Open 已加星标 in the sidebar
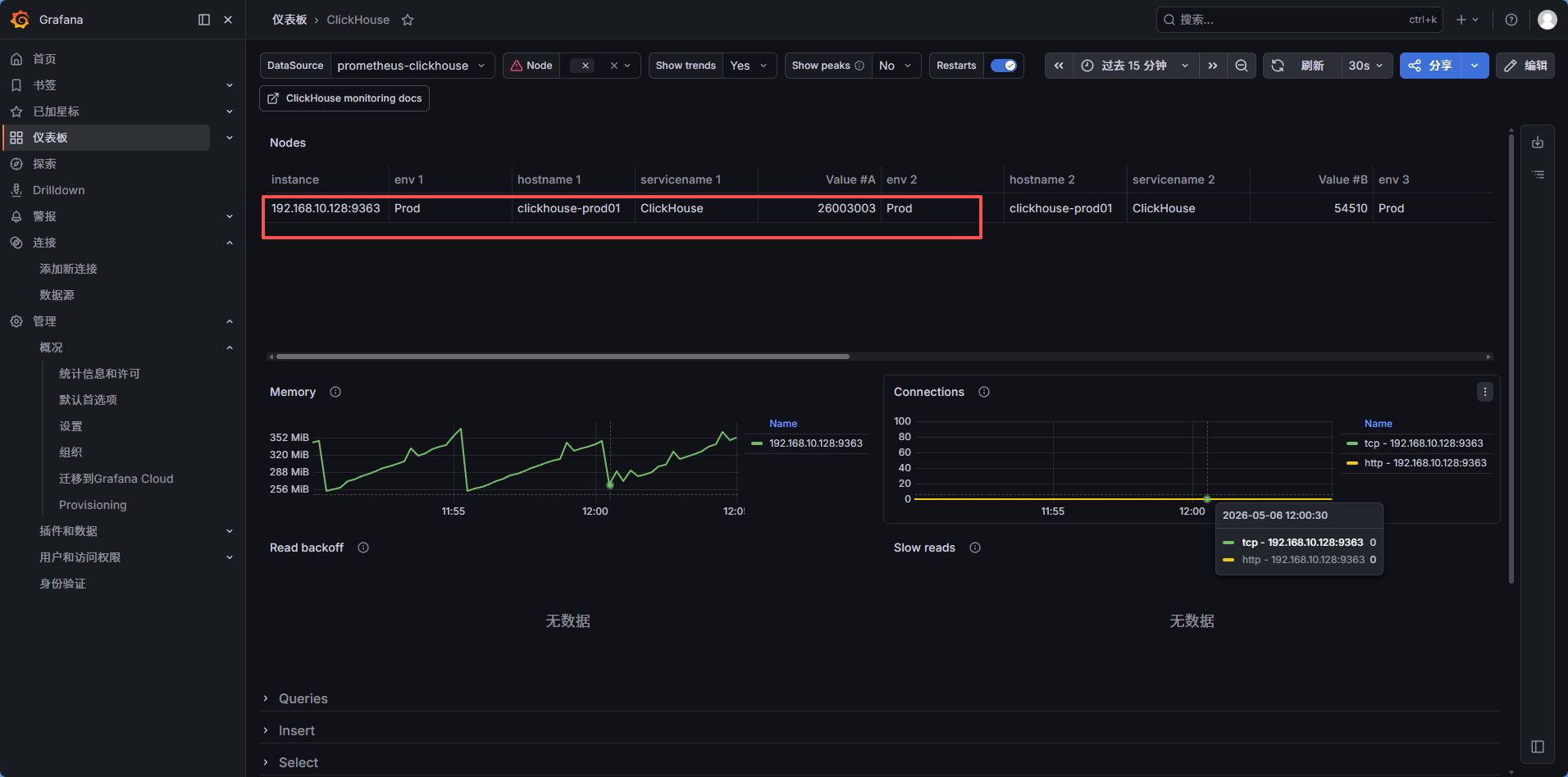Image resolution: width=1568 pixels, height=777 pixels. (56, 111)
